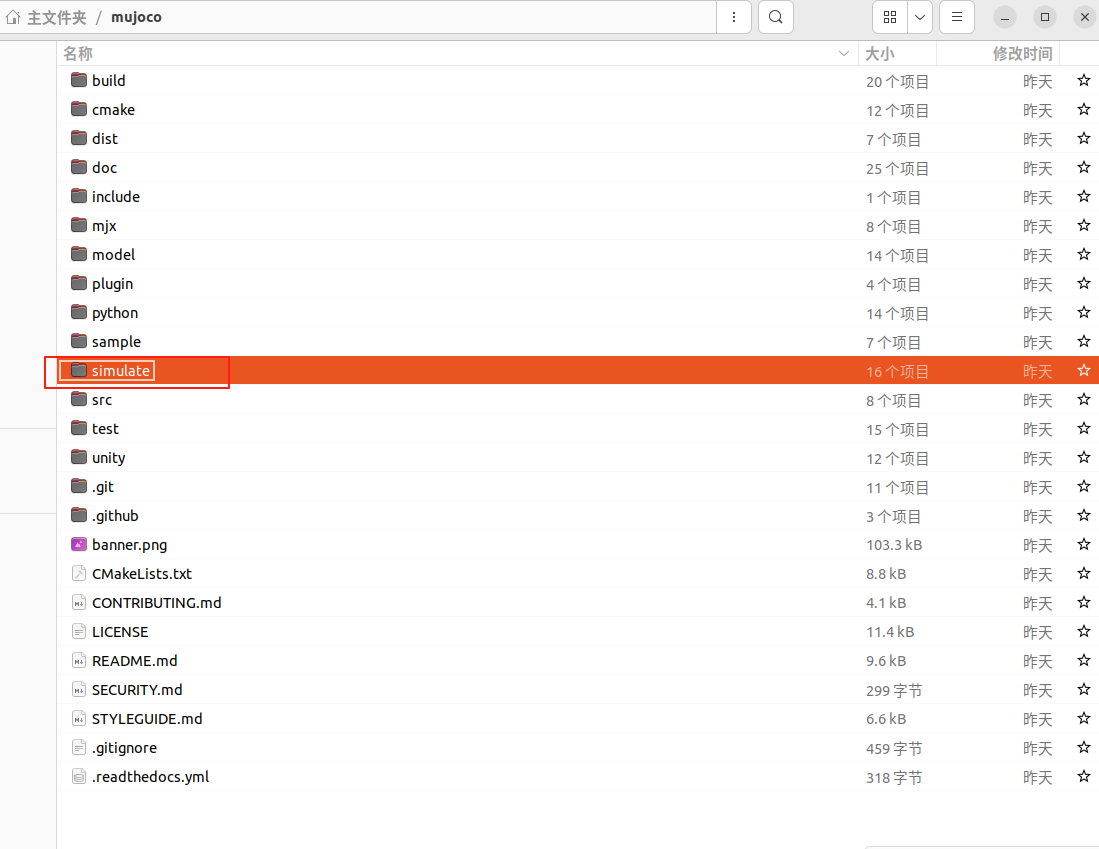
Task: Star the simulate folder
Action: click(1084, 371)
